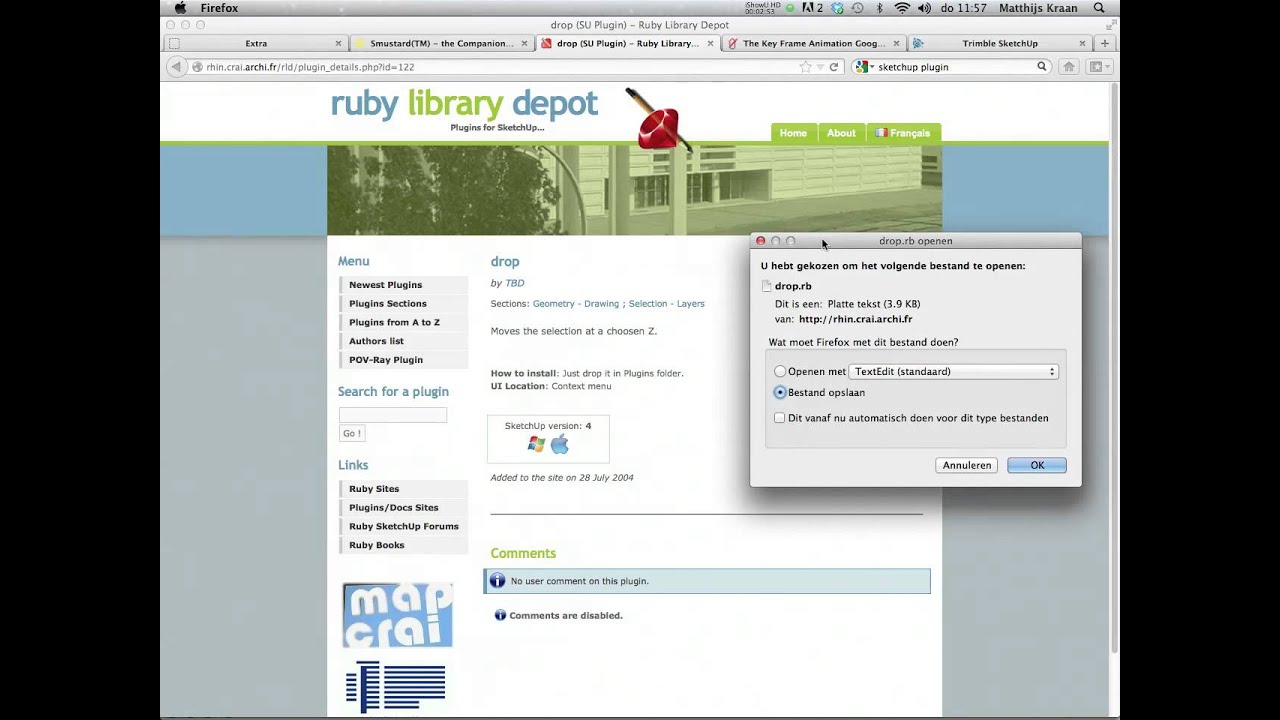
Task: Switch to the Trimble SketchUp tab
Action: tap(1000, 43)
